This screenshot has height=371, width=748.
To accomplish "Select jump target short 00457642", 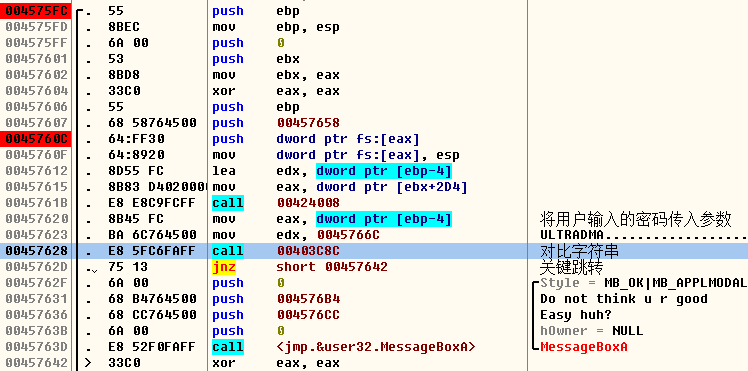I will click(x=332, y=267).
